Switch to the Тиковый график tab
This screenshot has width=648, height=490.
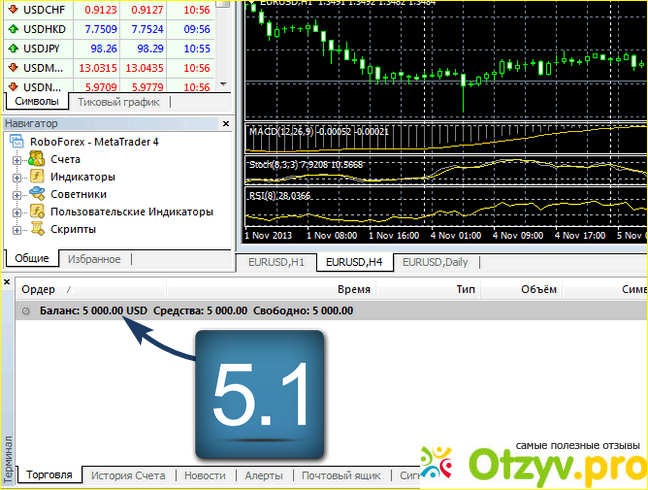click(x=116, y=102)
